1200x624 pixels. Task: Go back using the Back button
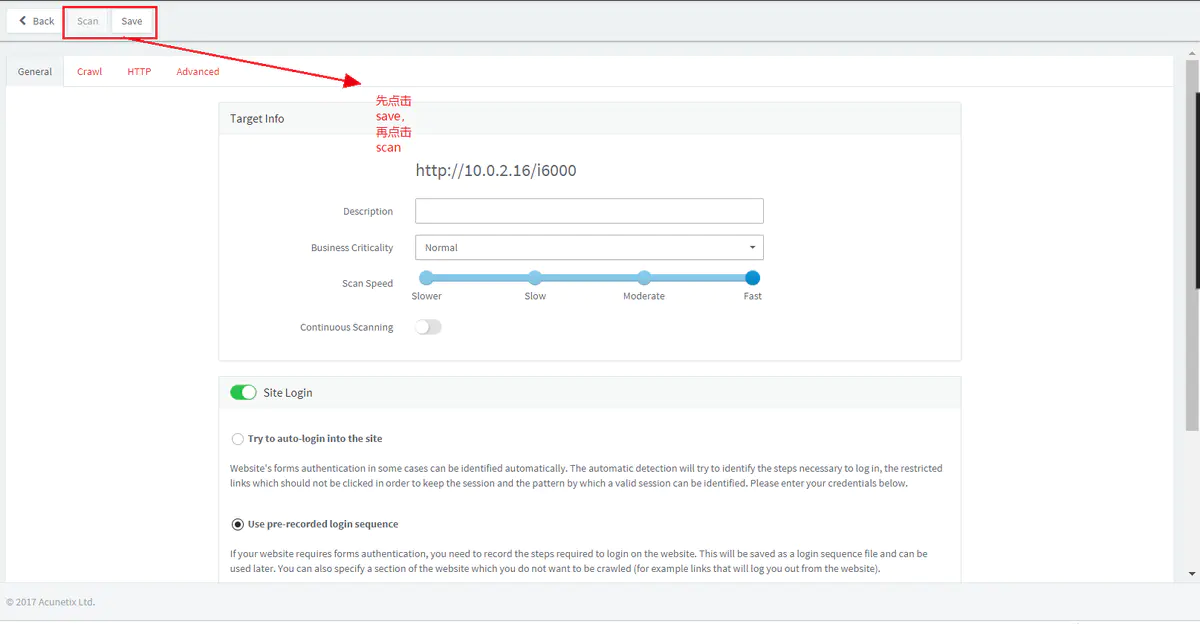click(x=36, y=21)
